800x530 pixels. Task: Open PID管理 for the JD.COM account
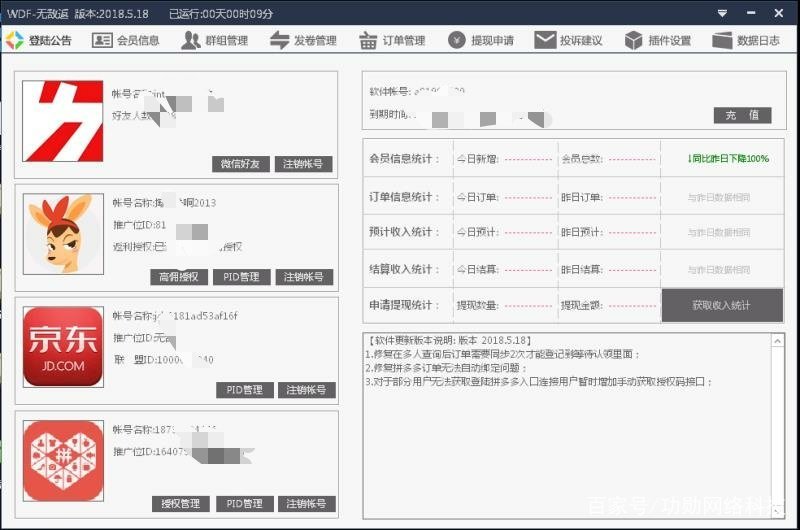[x=242, y=390]
